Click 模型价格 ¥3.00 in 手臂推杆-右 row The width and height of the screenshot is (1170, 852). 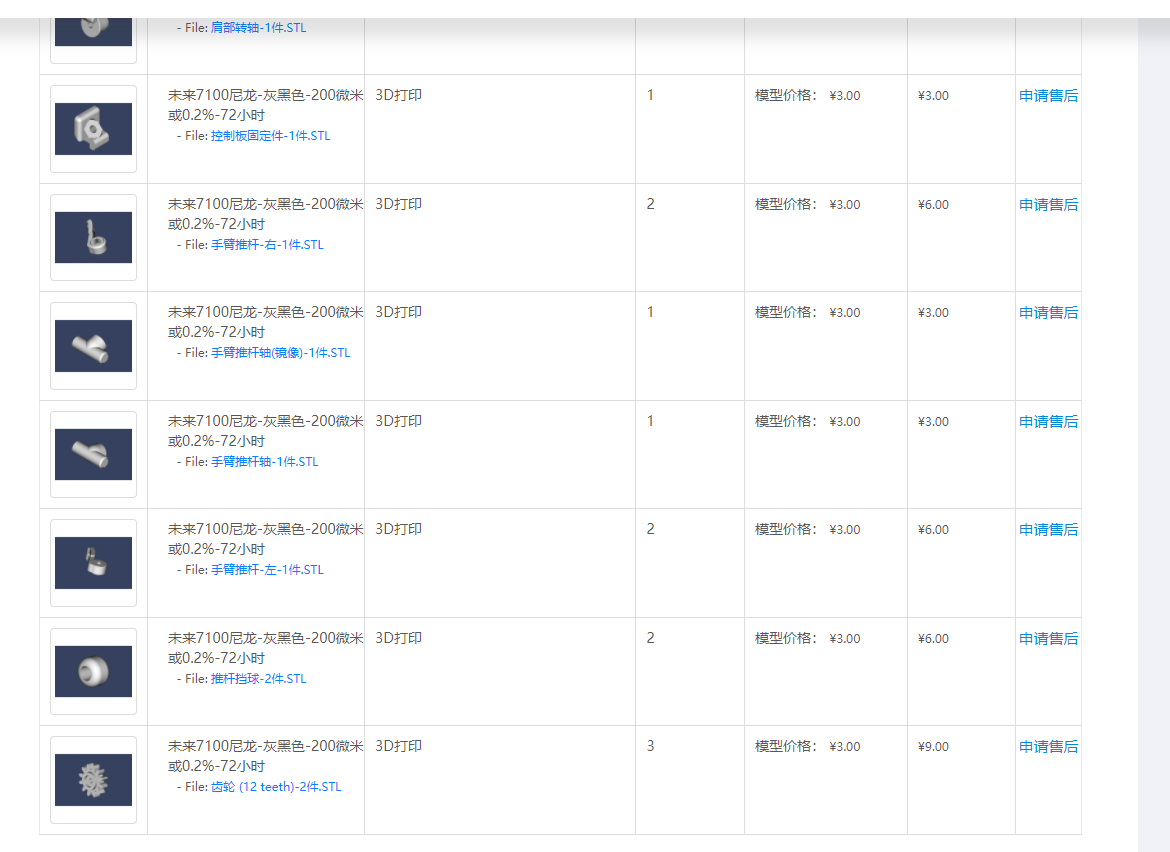807,204
